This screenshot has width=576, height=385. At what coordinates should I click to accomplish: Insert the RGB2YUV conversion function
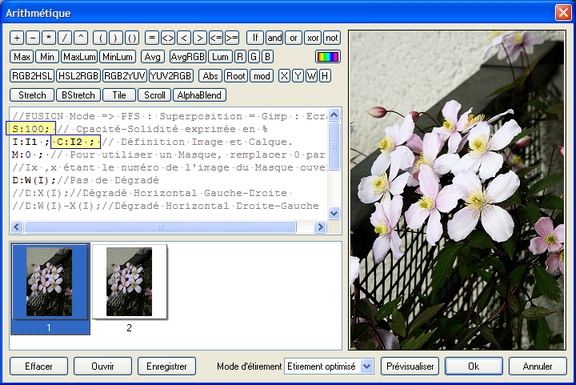pyautogui.click(x=125, y=76)
